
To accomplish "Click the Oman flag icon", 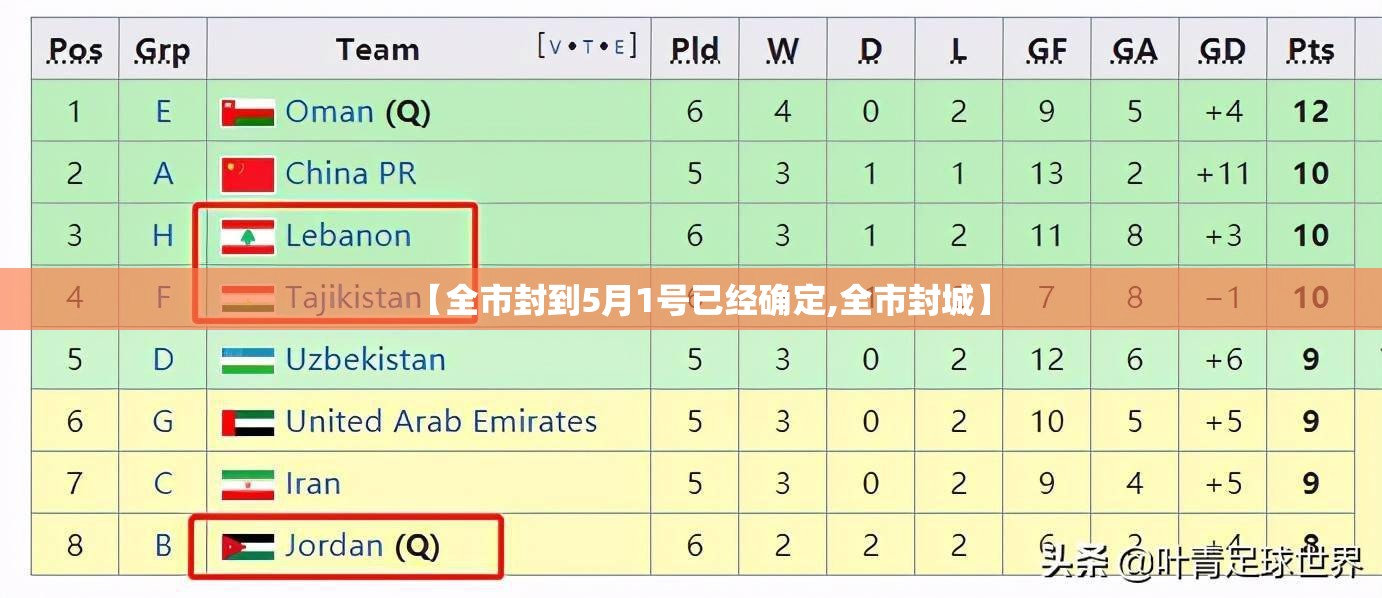I will pos(248,112).
